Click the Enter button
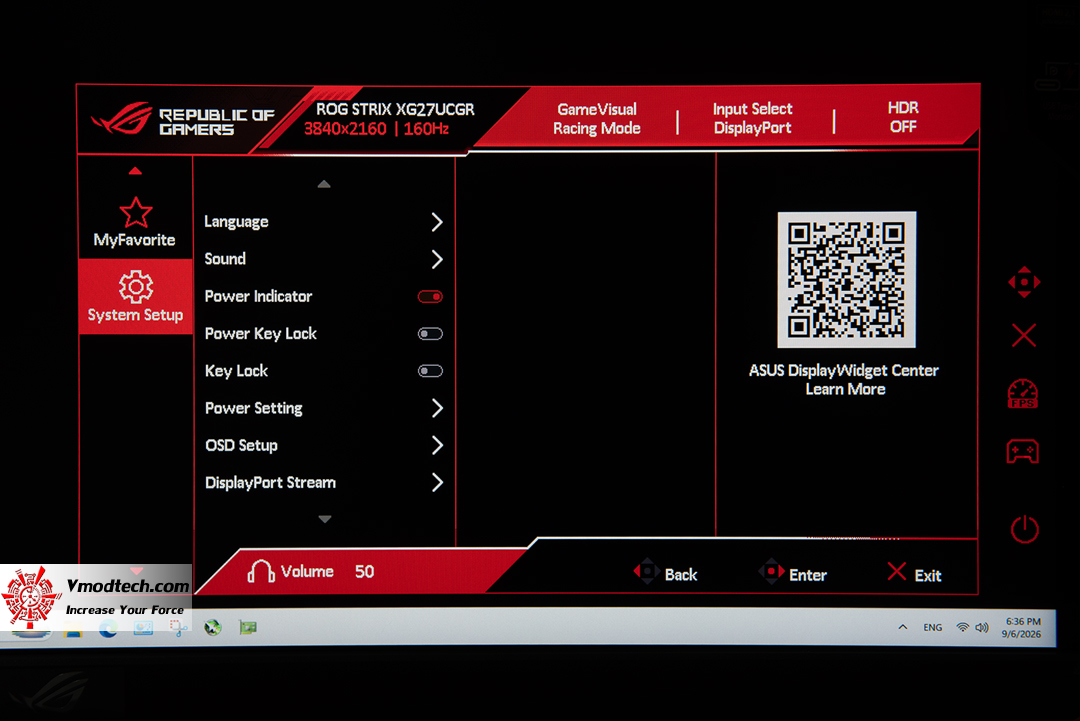1080x721 pixels. (x=792, y=573)
